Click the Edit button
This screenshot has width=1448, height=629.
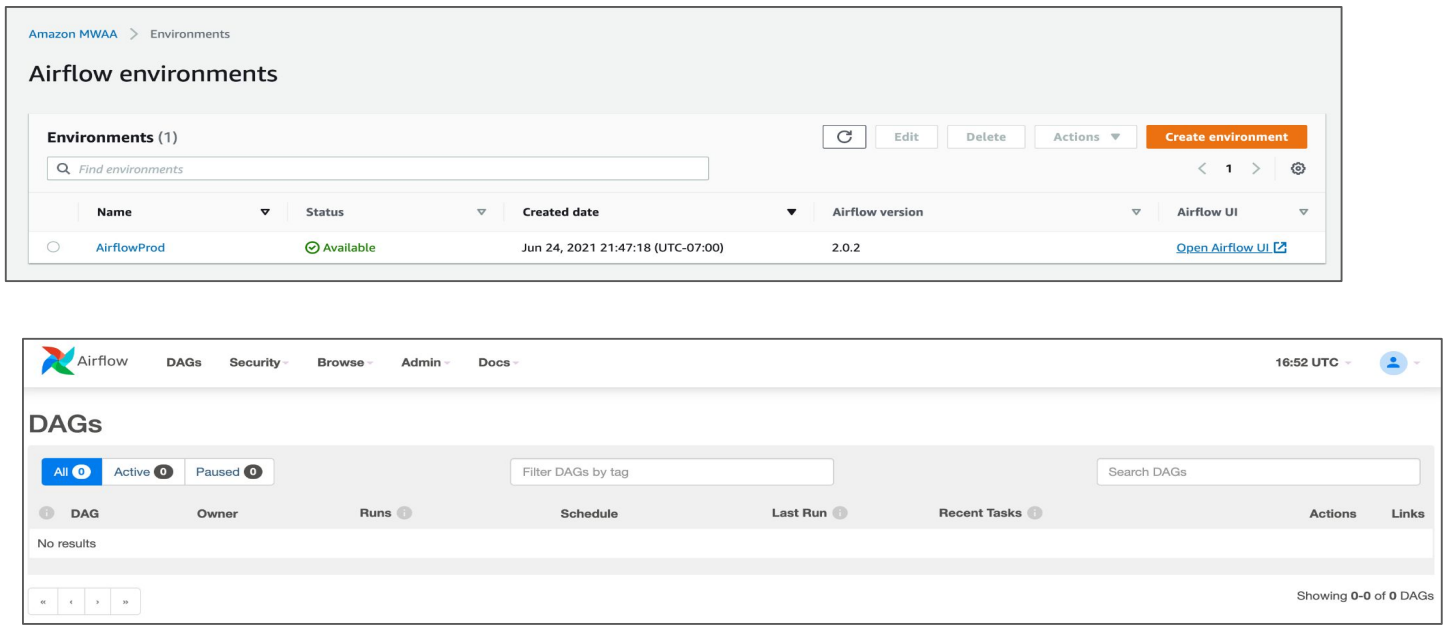click(x=906, y=137)
